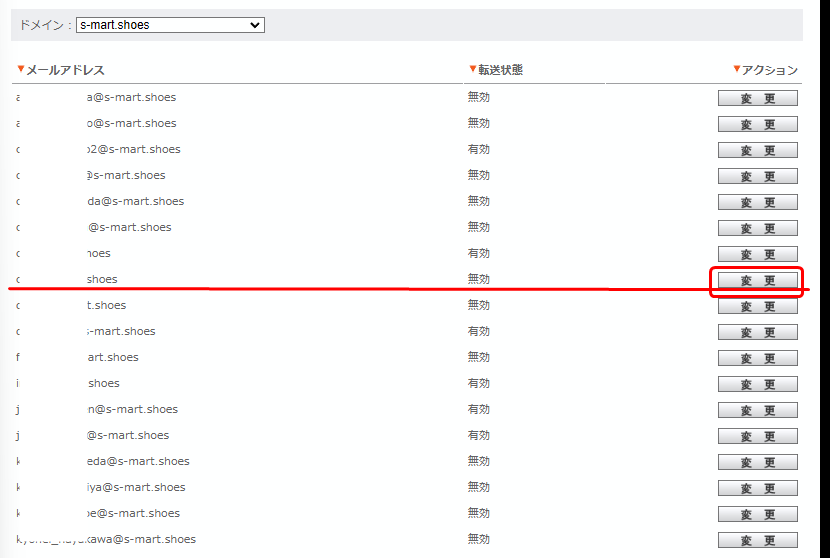The height and width of the screenshot is (558, 830).
Task: Click 変更 for address ending iya@s-mart.shoes
Action: [757, 488]
